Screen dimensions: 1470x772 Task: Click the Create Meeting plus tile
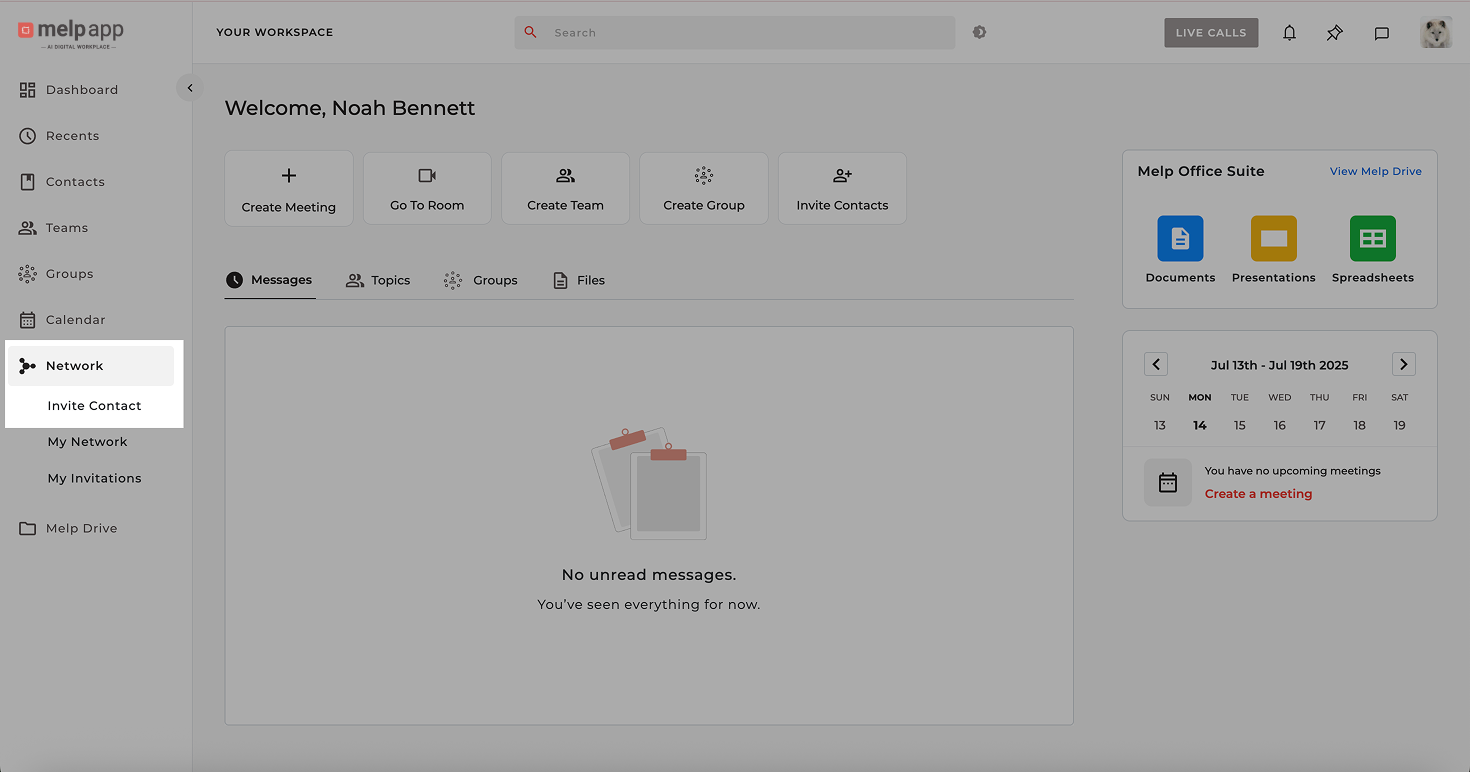coord(289,189)
